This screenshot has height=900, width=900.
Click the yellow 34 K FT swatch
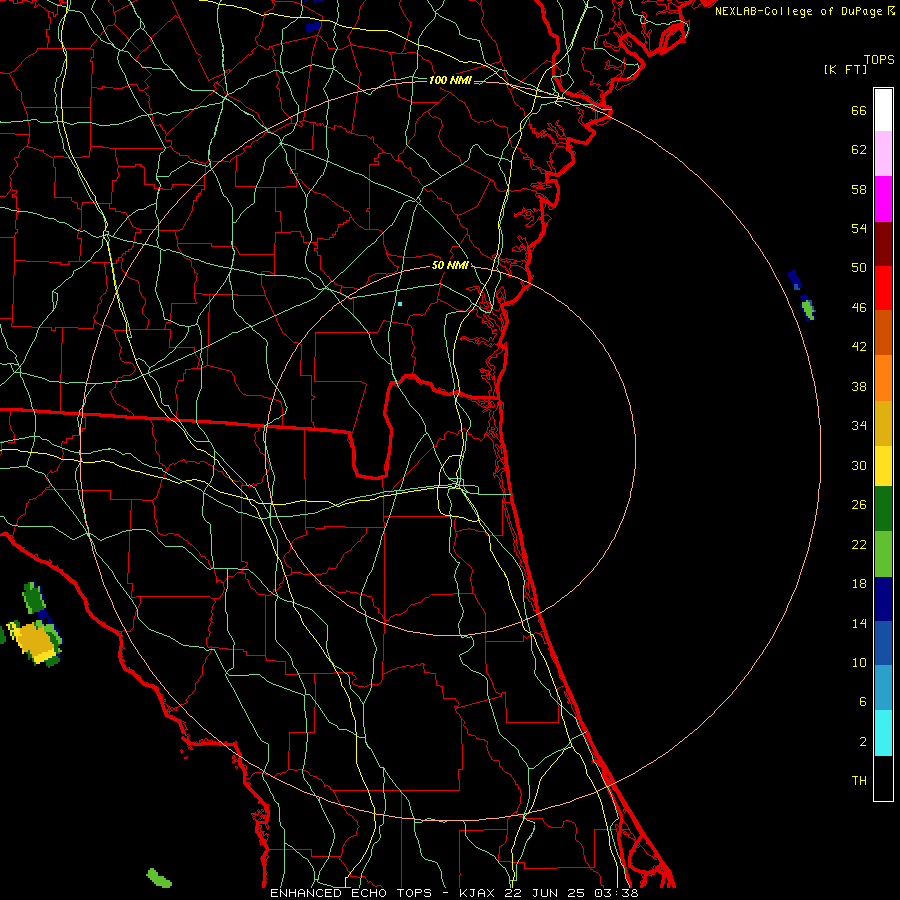tap(883, 465)
